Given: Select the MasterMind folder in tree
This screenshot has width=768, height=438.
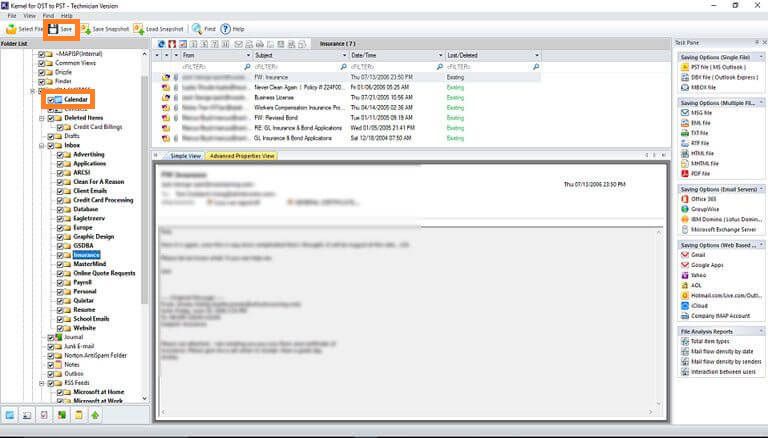Looking at the screenshot, I should pos(90,264).
